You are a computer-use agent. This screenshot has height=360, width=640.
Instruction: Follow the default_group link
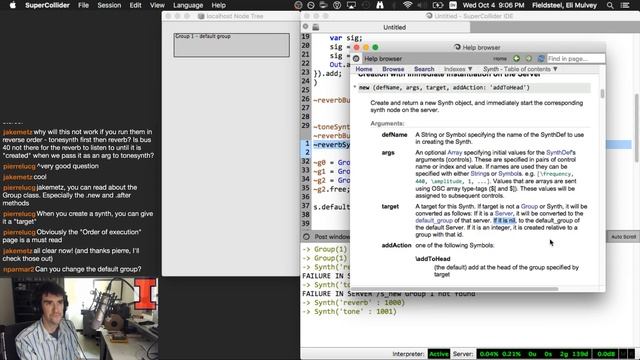pos(434,221)
